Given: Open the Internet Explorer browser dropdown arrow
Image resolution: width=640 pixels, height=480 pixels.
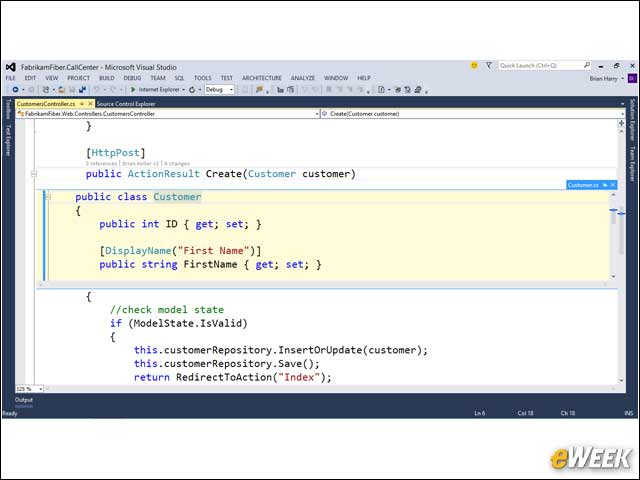Looking at the screenshot, I should [x=183, y=90].
